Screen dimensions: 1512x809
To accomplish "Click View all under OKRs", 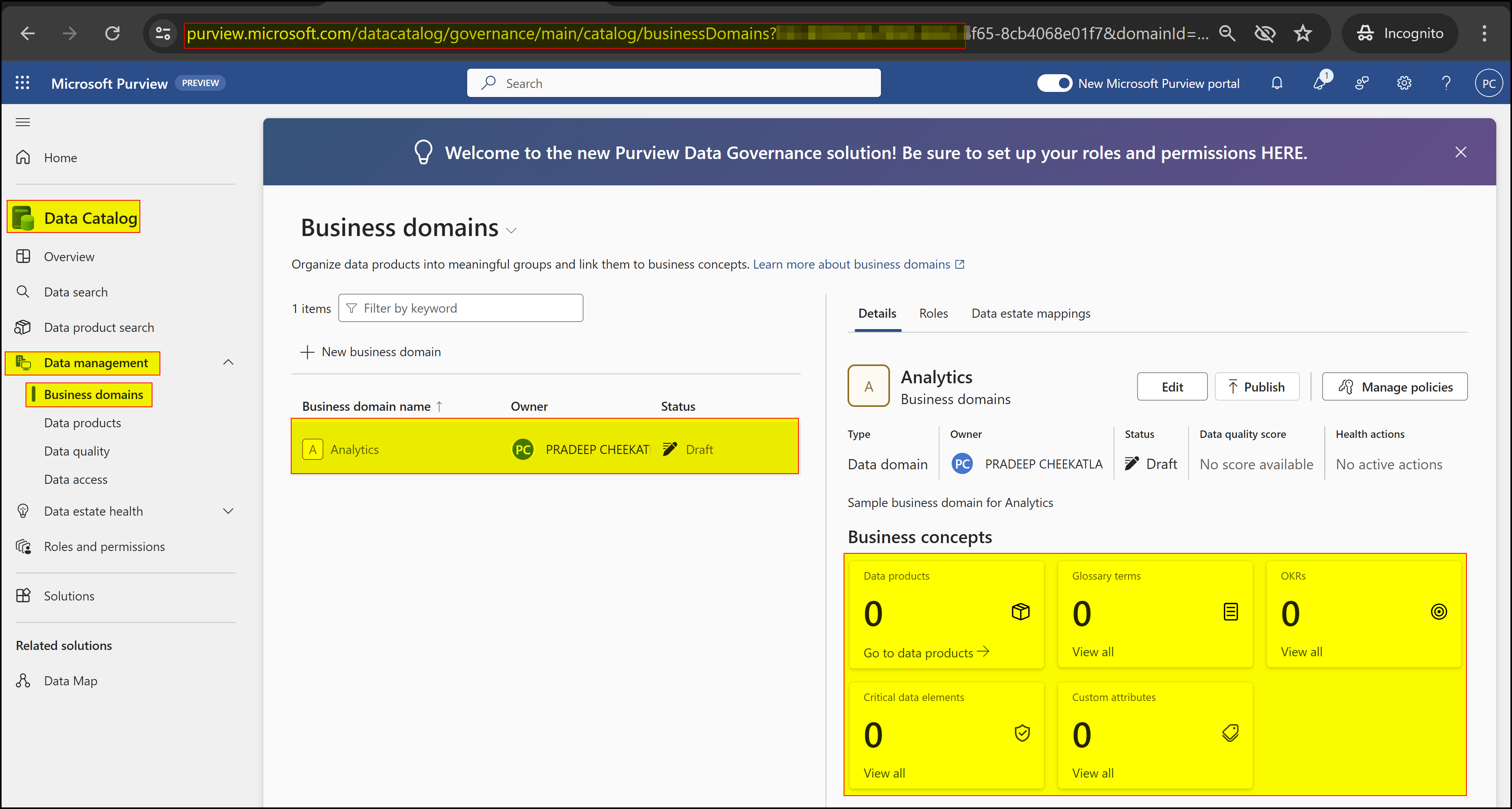I will point(1301,652).
